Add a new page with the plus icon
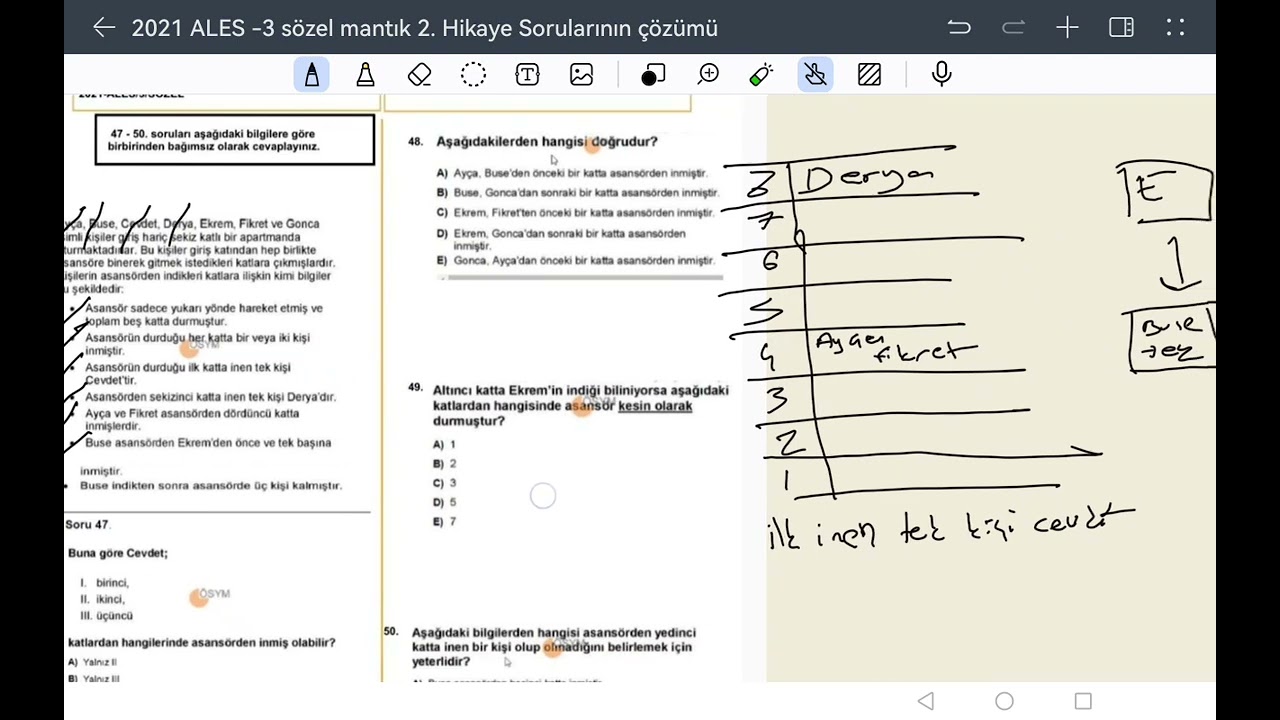Image resolution: width=1280 pixels, height=720 pixels. [x=1067, y=28]
